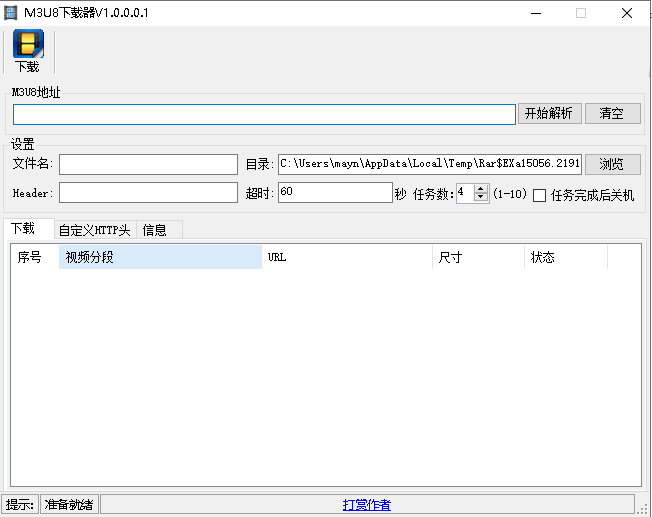Click the 清空 button
This screenshot has width=652, height=517.
point(612,114)
